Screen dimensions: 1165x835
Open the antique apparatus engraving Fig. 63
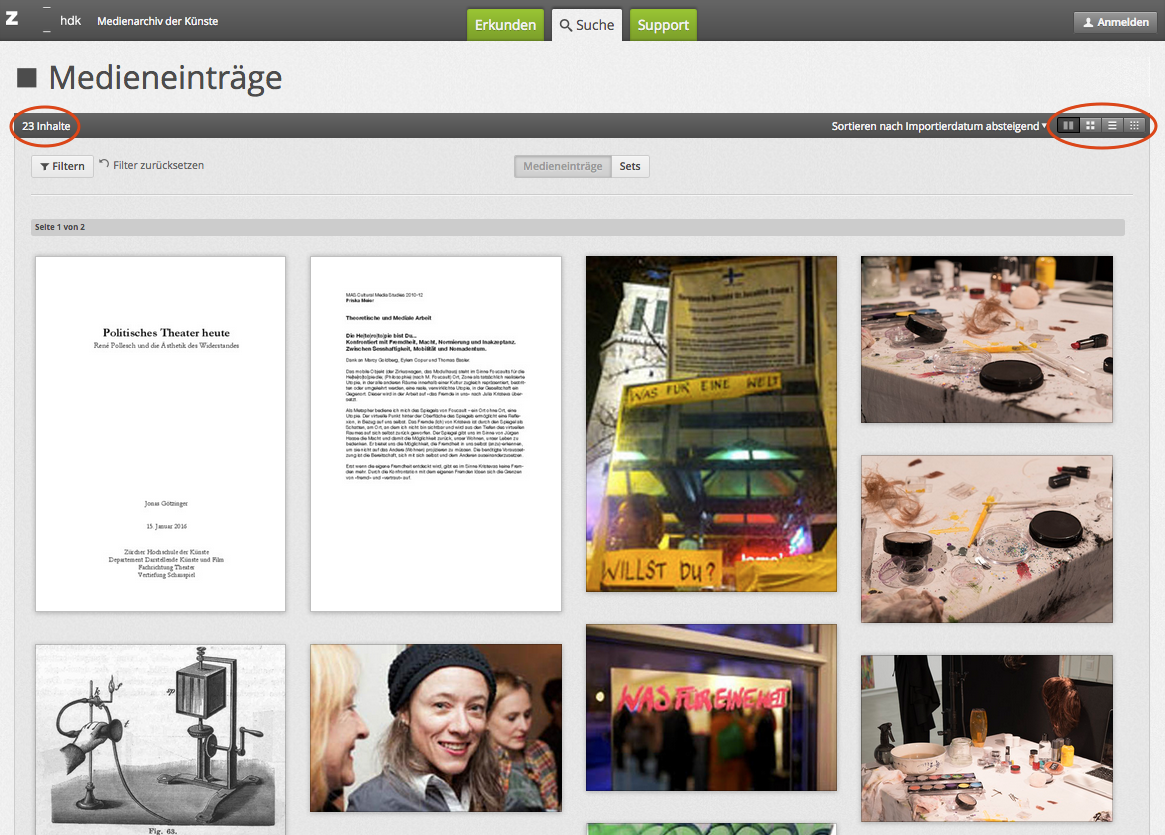coord(160,738)
